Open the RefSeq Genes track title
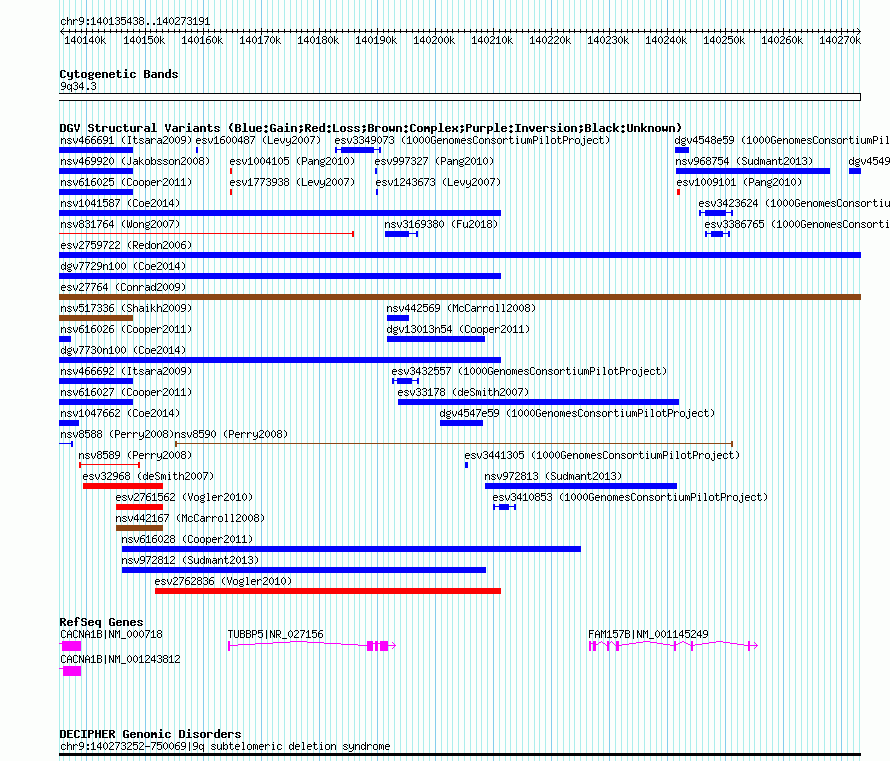The height and width of the screenshot is (761, 890). (102, 623)
